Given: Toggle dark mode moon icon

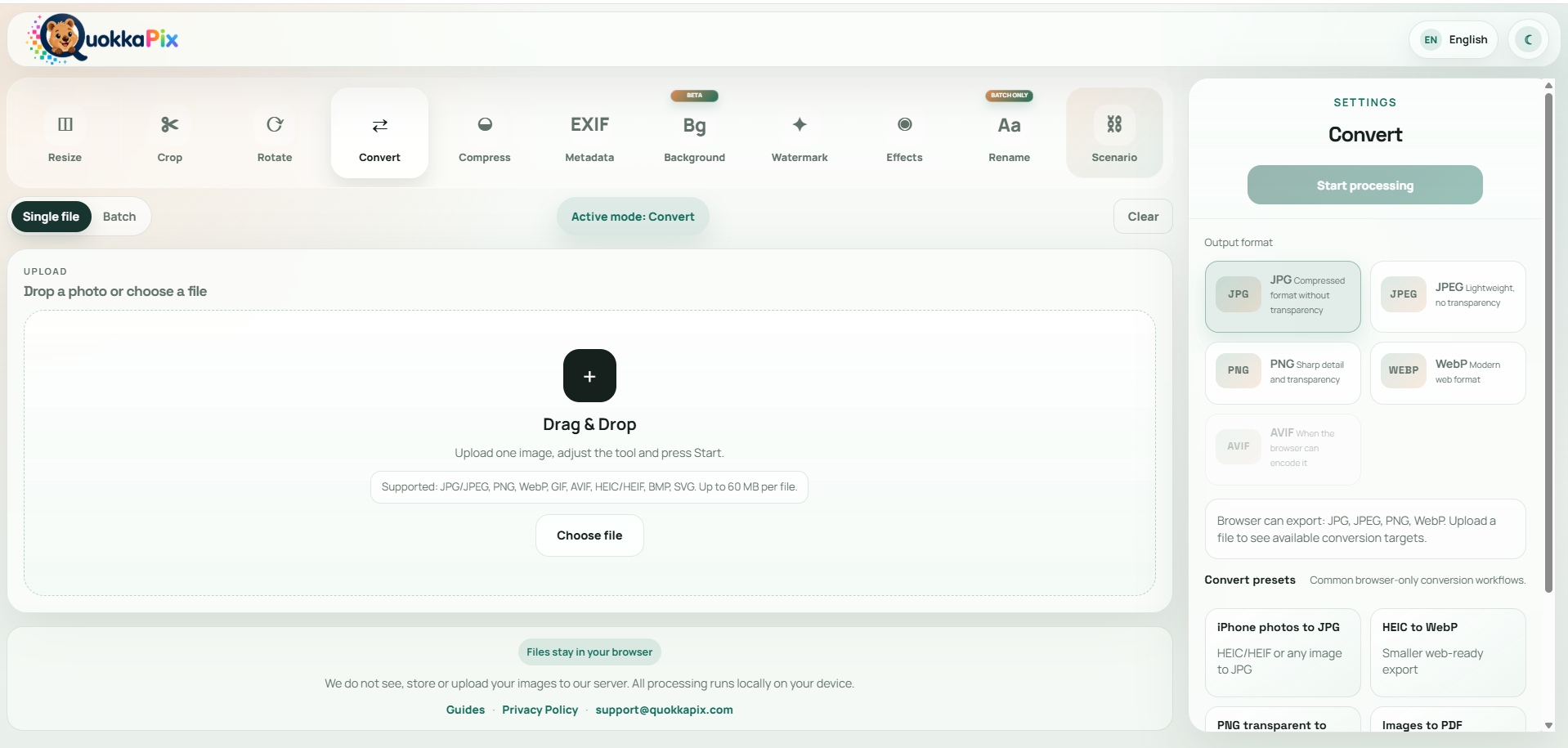Looking at the screenshot, I should [1528, 39].
